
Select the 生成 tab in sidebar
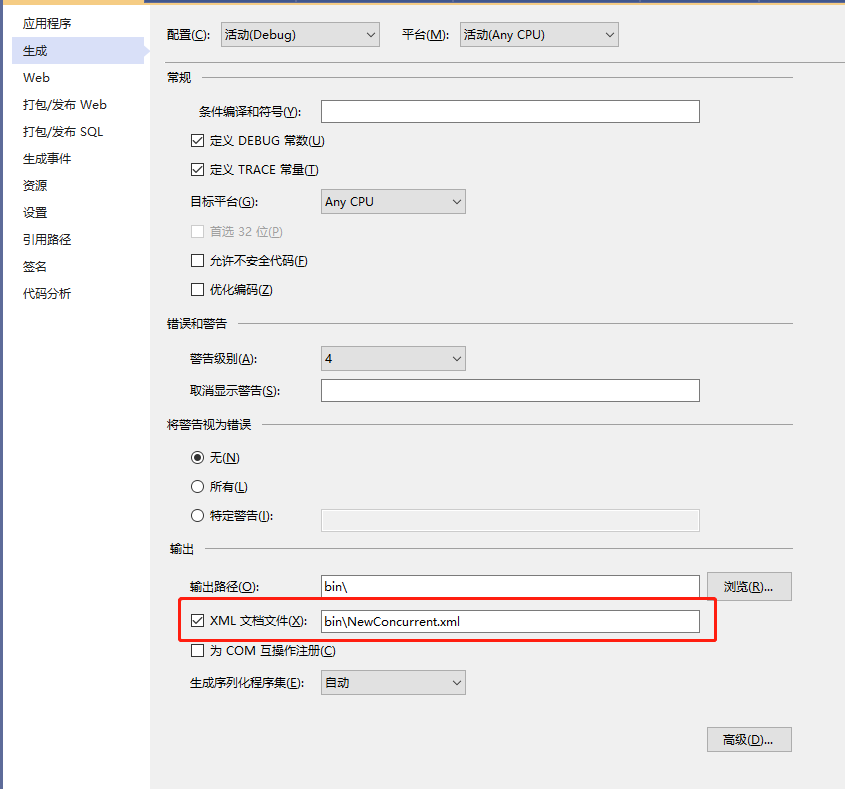pyautogui.click(x=78, y=51)
